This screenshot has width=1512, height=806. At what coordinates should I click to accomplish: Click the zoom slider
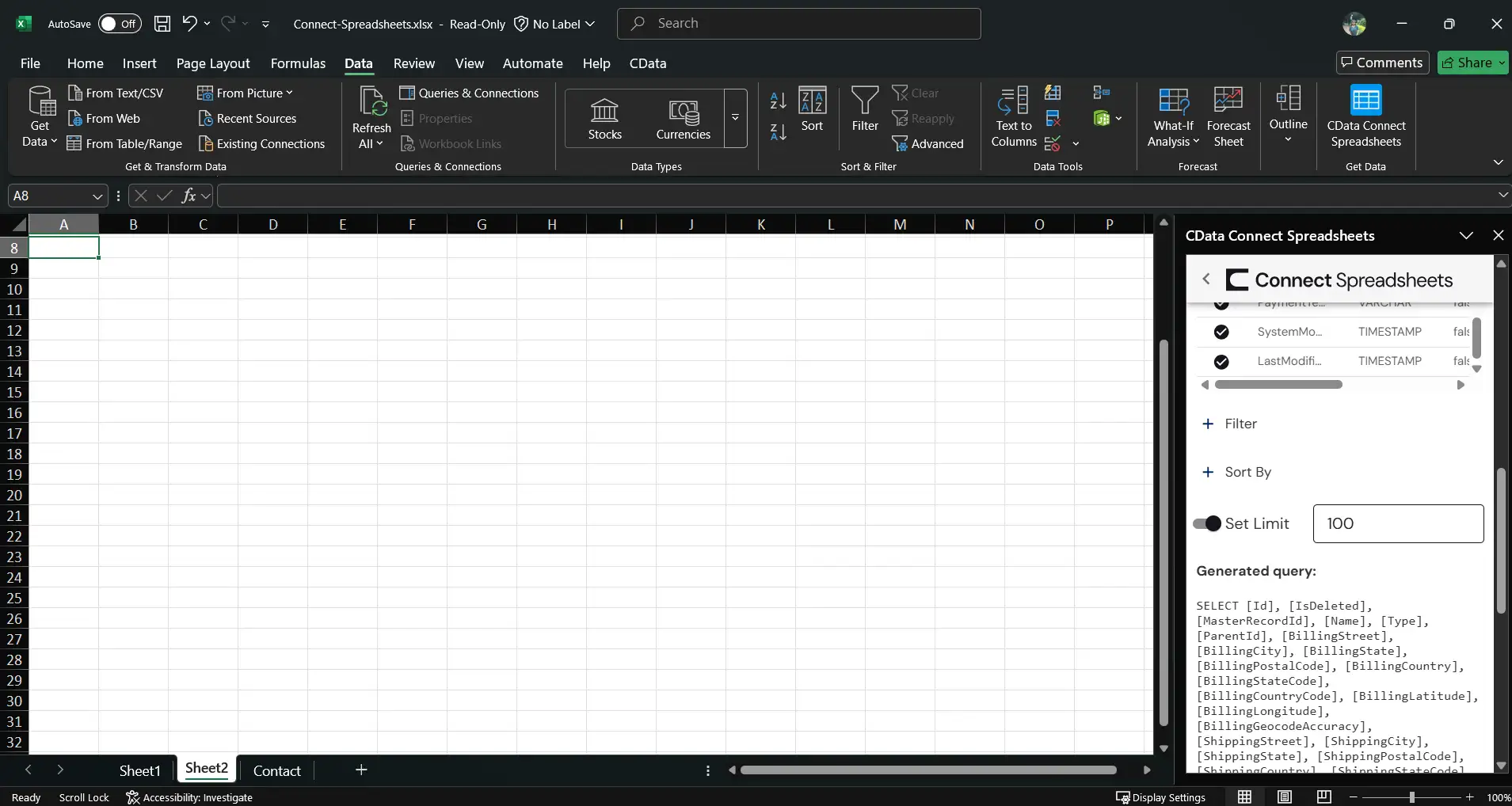1411,797
